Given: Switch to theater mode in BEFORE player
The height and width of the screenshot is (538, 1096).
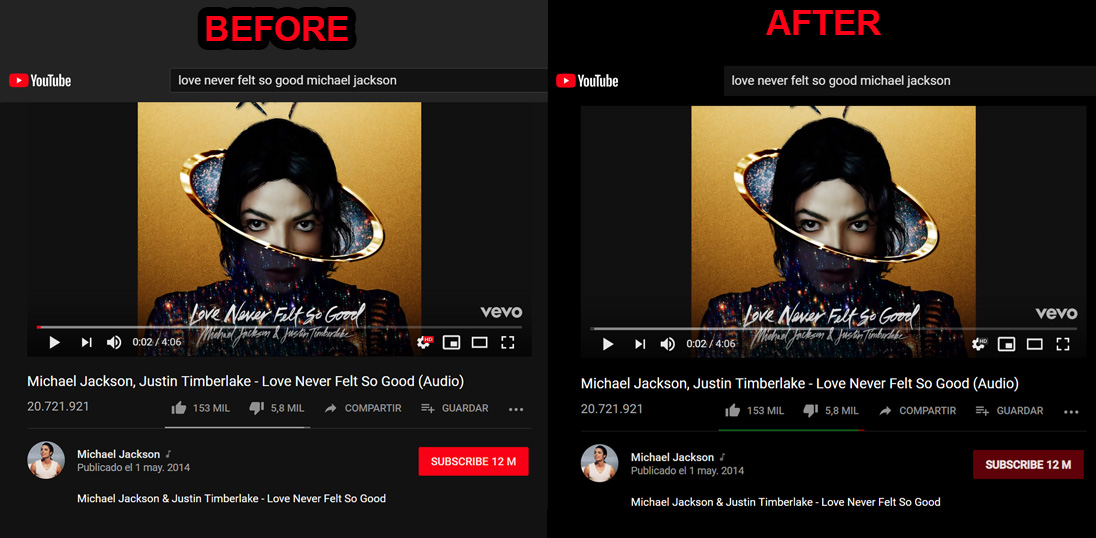Looking at the screenshot, I should pos(480,342).
